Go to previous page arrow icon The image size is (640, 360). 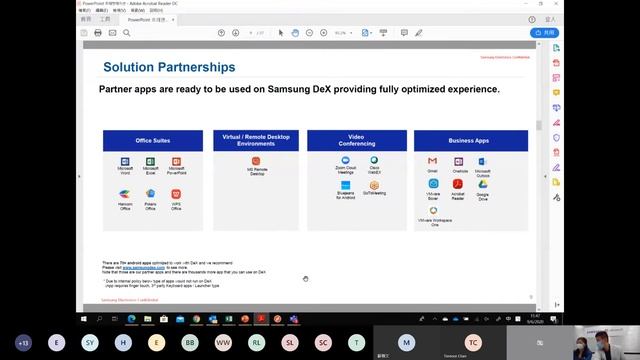221,33
